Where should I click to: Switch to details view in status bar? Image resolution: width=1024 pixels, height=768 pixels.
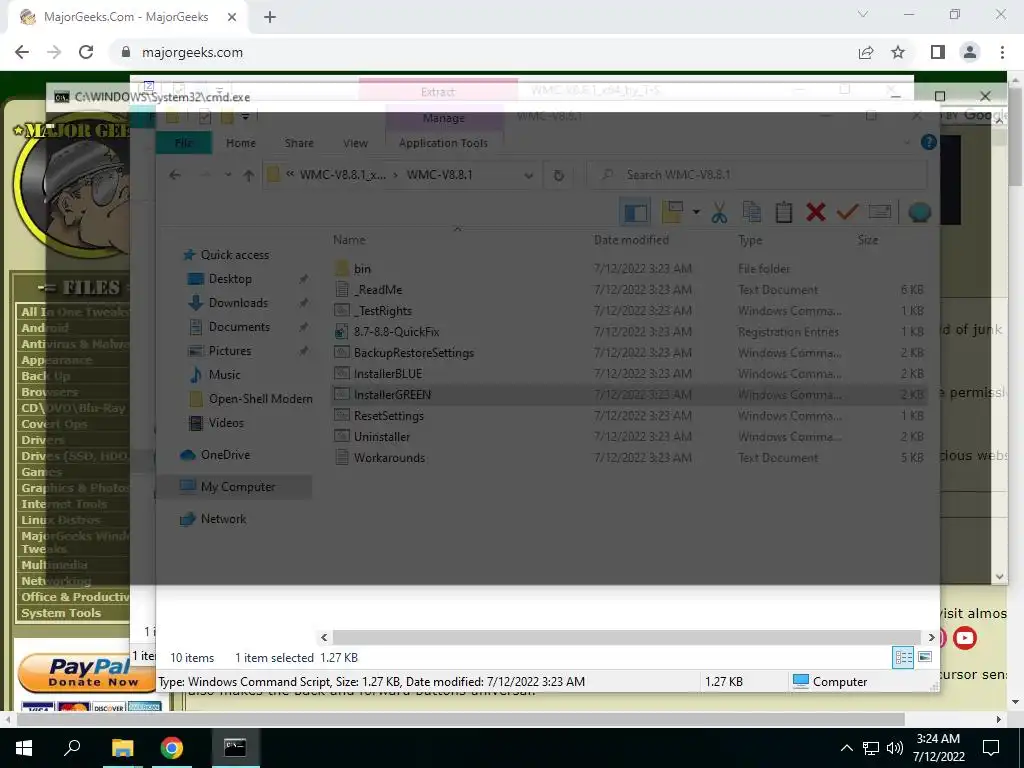point(903,658)
